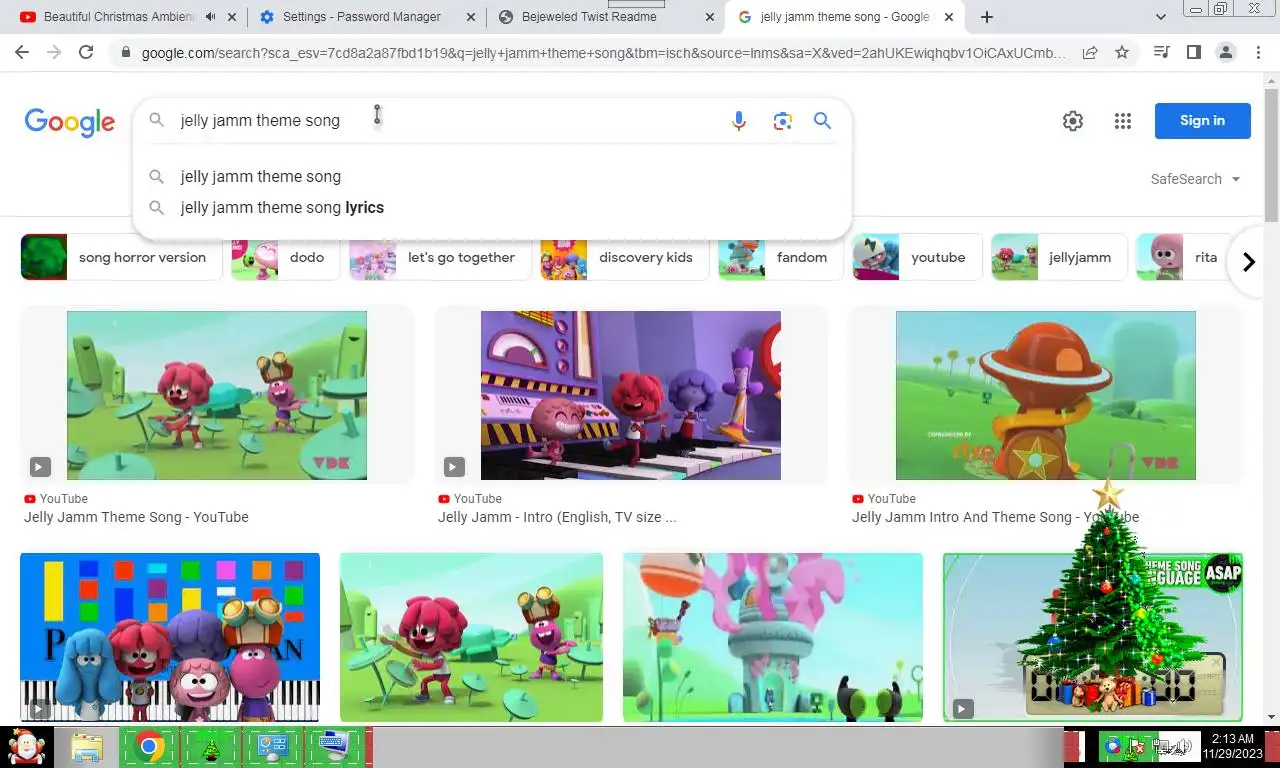This screenshot has height=768, width=1280.
Task: Toggle the Chrome side panel
Action: [1194, 52]
